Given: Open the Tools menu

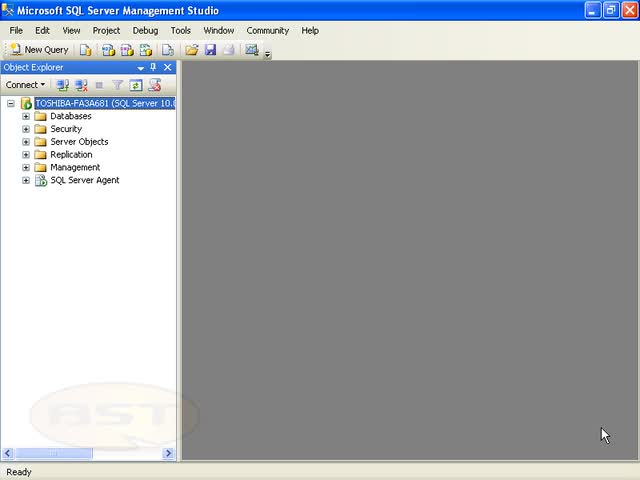Looking at the screenshot, I should (x=180, y=31).
